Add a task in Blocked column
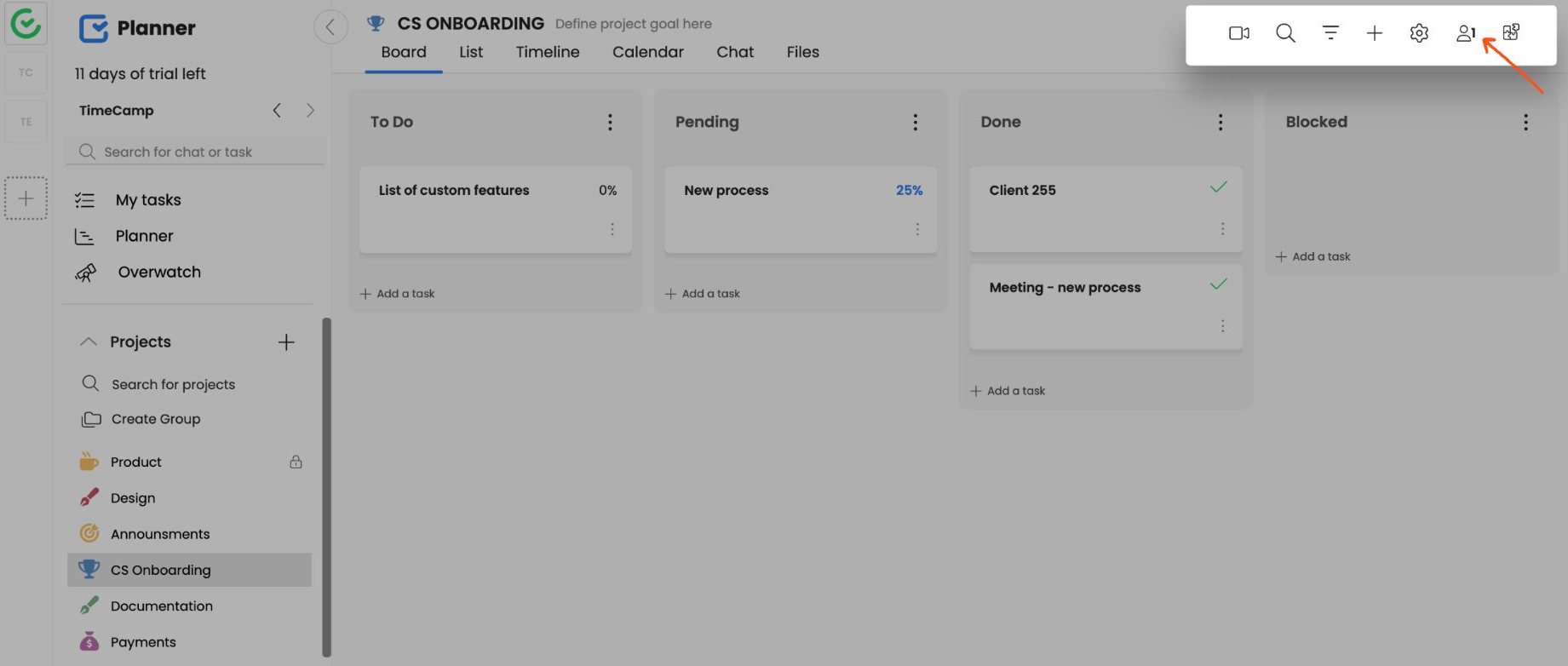 click(1312, 256)
